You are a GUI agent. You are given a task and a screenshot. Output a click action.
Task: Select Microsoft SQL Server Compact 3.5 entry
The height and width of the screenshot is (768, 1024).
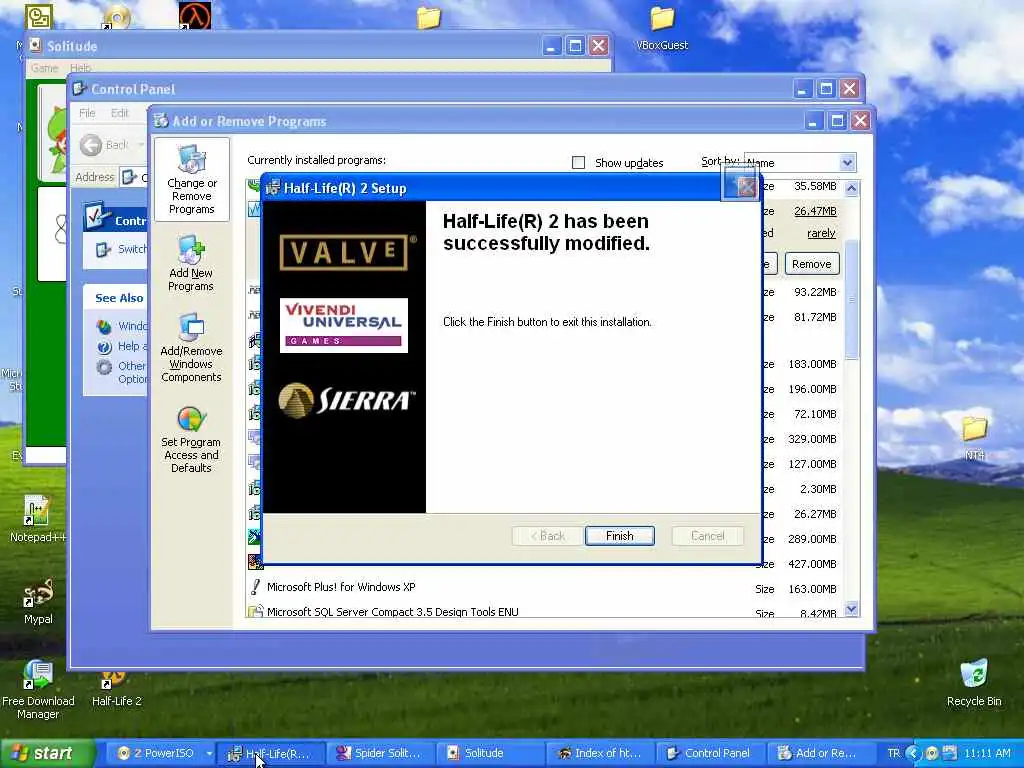[392, 611]
